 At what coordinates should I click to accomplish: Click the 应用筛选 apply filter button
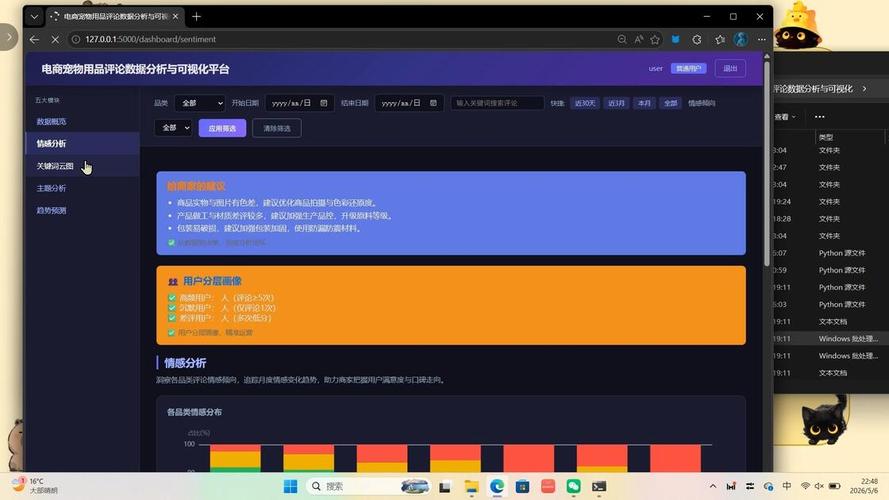tap(222, 128)
